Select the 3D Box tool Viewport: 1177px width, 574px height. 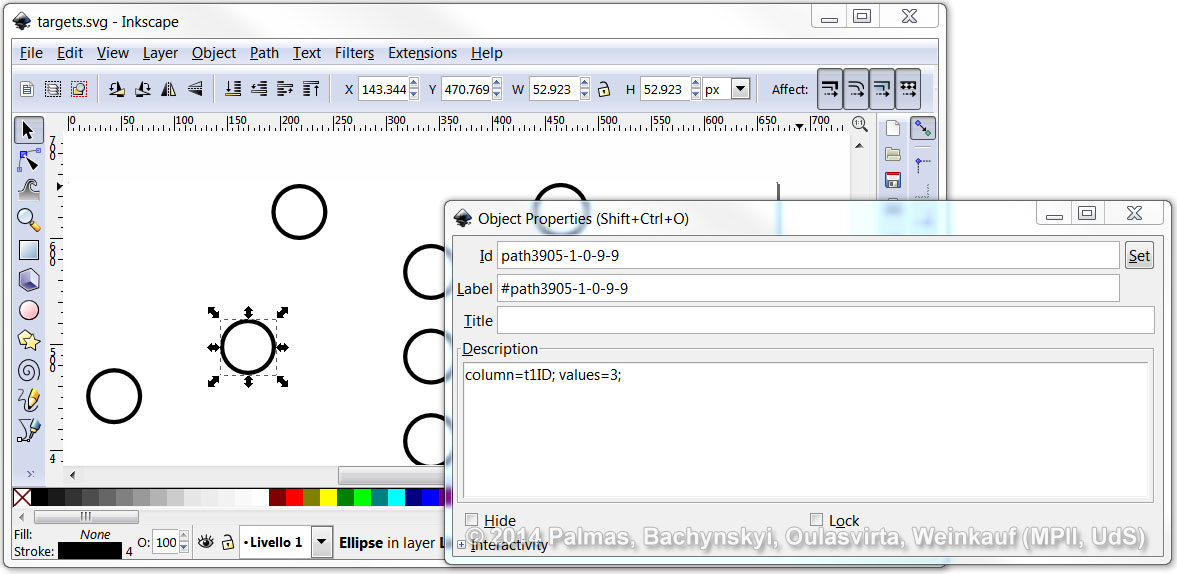pyautogui.click(x=29, y=280)
